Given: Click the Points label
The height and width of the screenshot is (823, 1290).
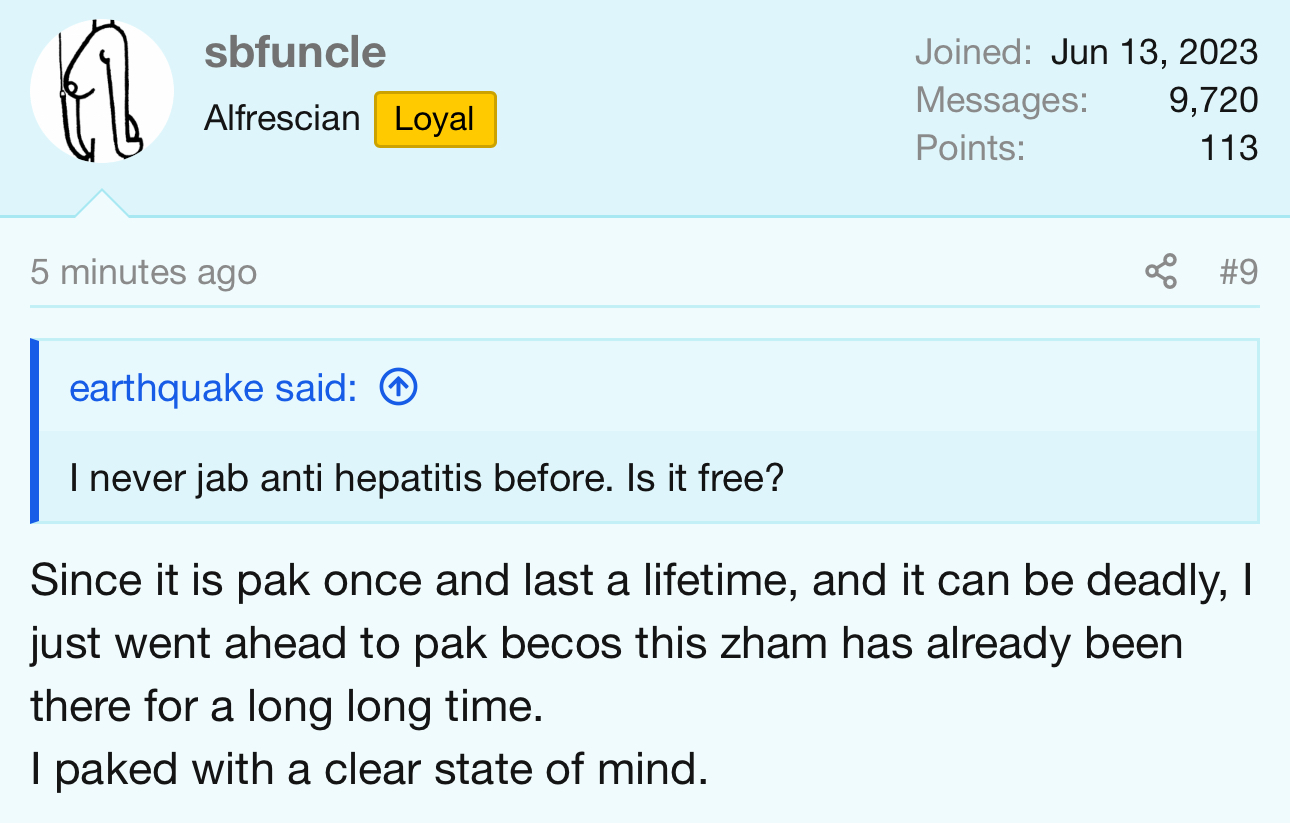Looking at the screenshot, I should tap(970, 148).
